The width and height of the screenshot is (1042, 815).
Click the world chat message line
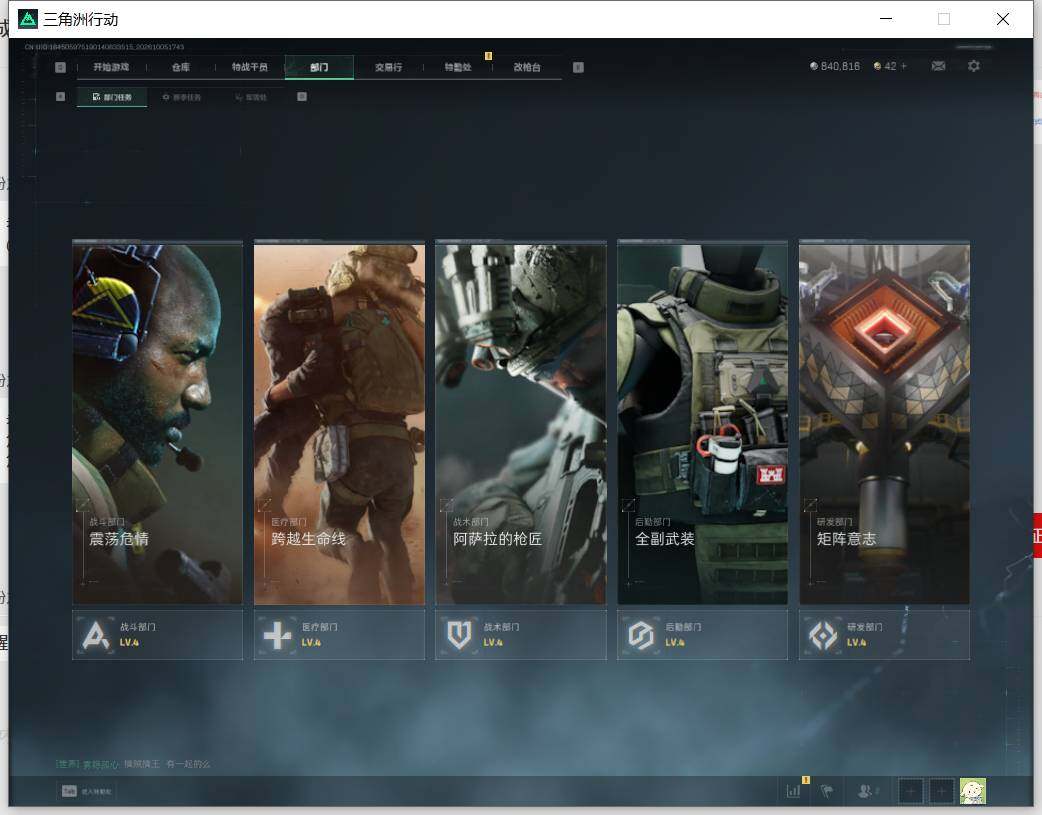tap(133, 764)
